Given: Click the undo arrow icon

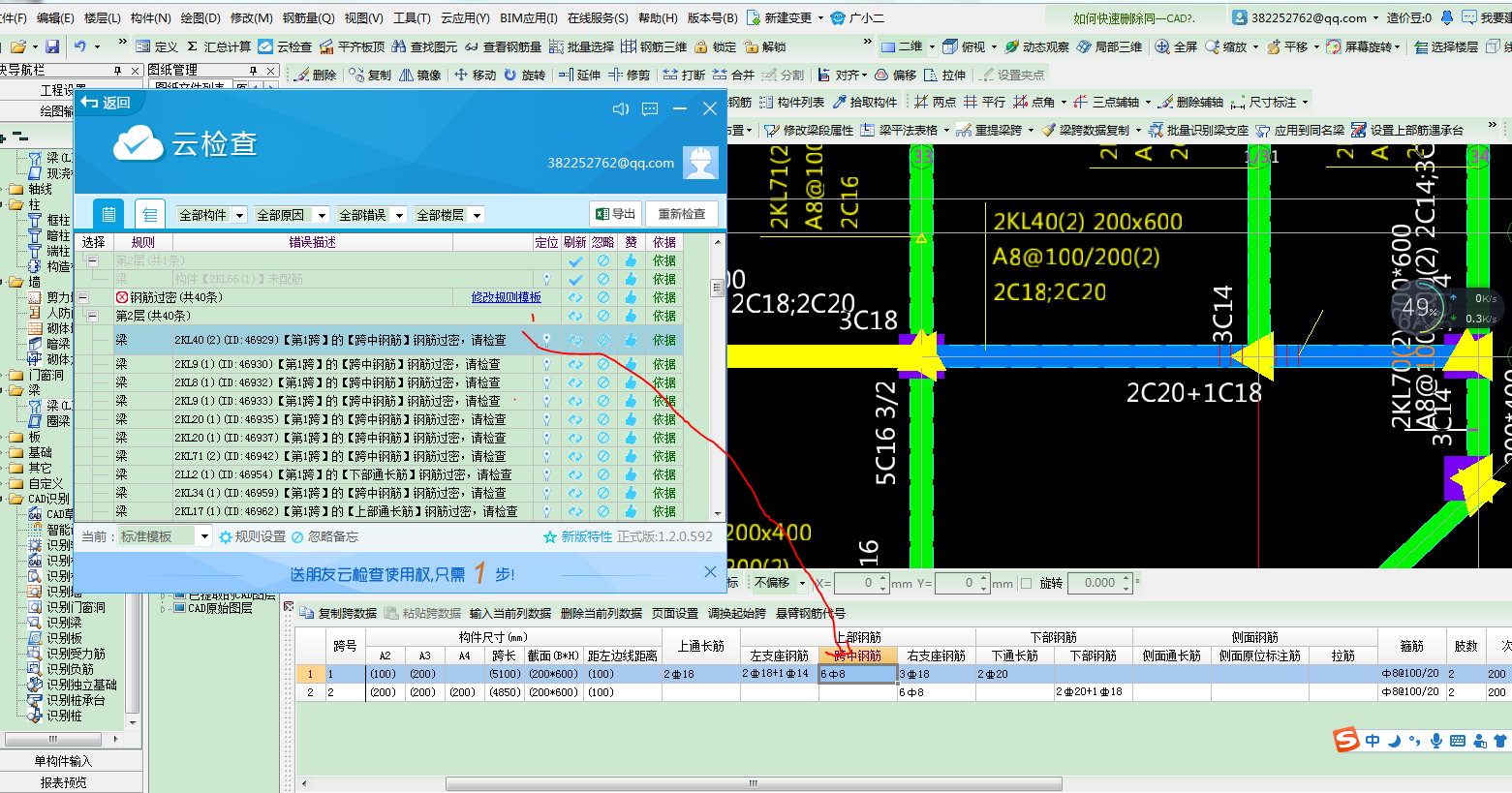Looking at the screenshot, I should click(x=80, y=46).
